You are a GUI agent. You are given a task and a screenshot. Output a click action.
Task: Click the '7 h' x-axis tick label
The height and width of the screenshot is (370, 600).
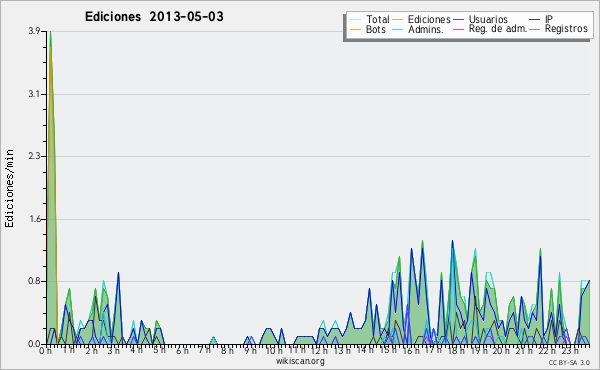(x=205, y=350)
